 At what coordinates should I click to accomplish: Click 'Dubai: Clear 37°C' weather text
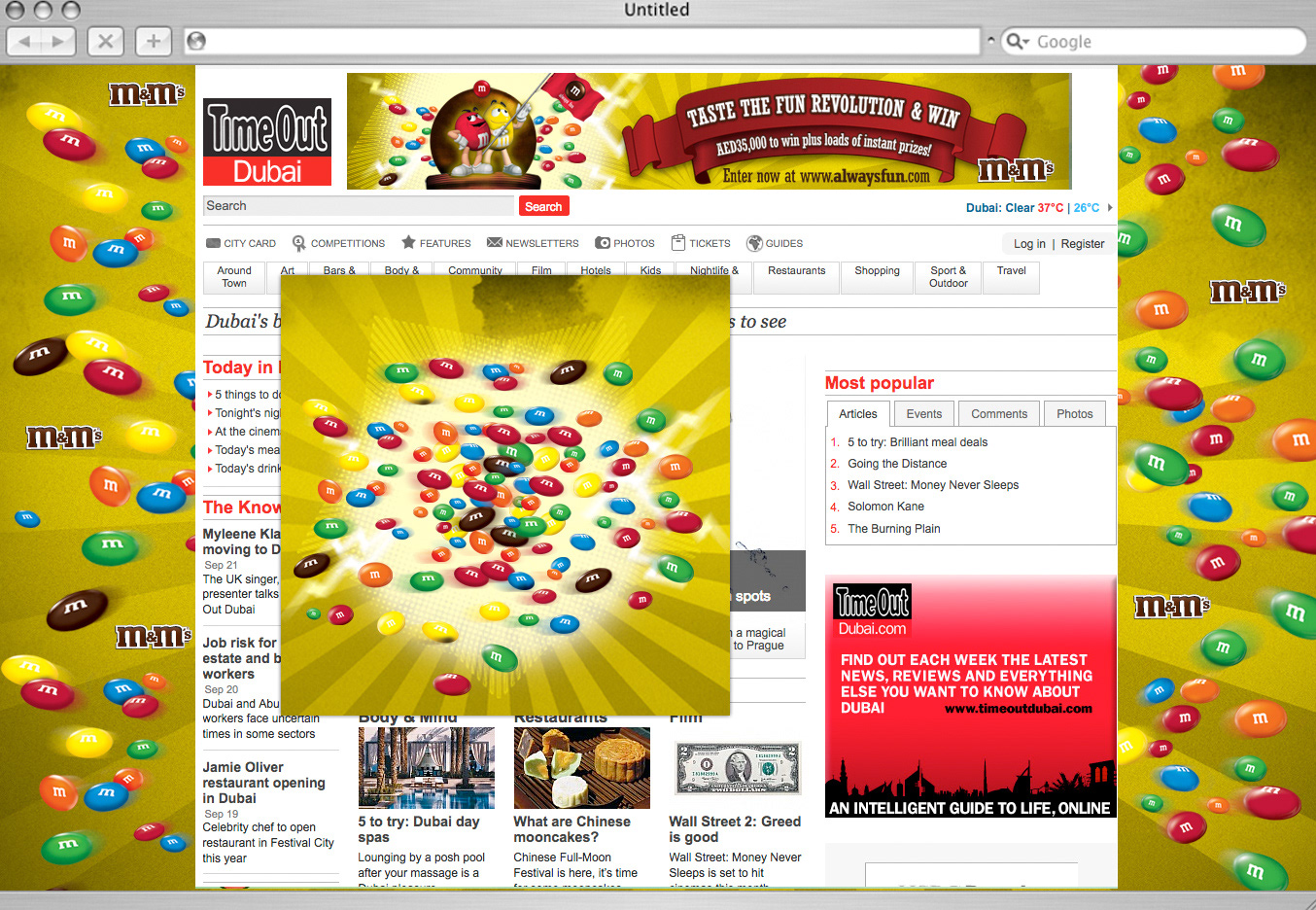point(1015,208)
